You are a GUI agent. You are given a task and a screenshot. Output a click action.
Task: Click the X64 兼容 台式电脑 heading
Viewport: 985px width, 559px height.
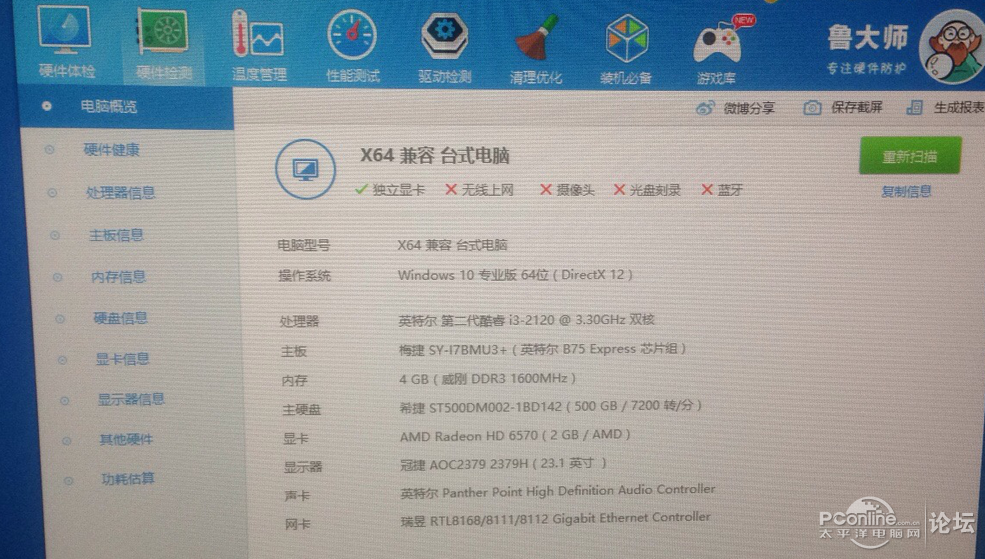(435, 155)
